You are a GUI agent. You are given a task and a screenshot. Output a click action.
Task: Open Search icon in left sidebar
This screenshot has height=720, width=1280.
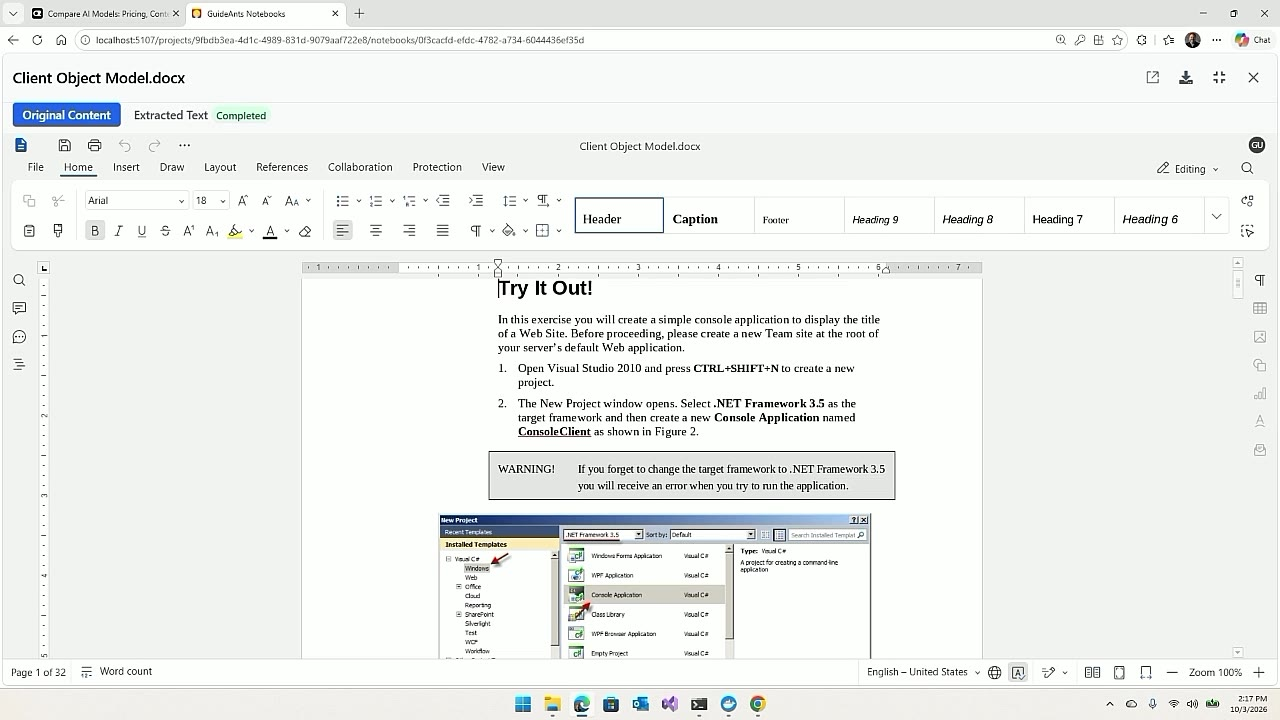(19, 280)
